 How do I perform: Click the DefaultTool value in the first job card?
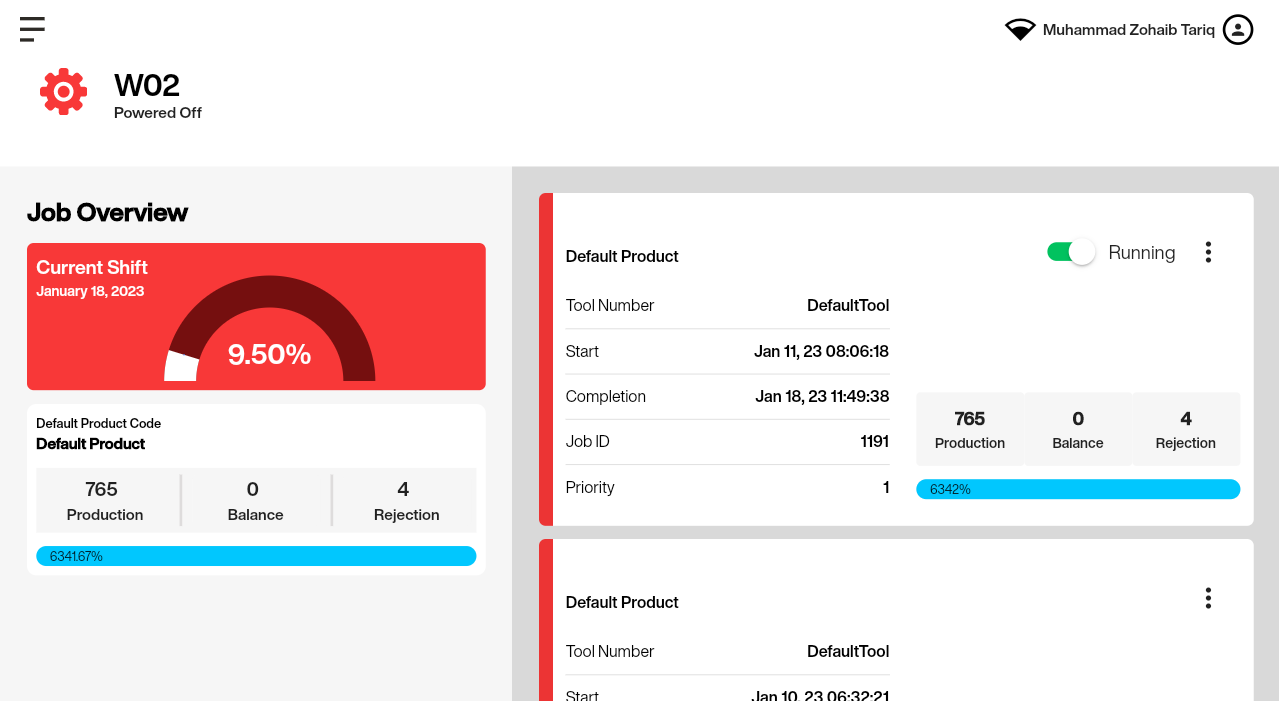848,305
